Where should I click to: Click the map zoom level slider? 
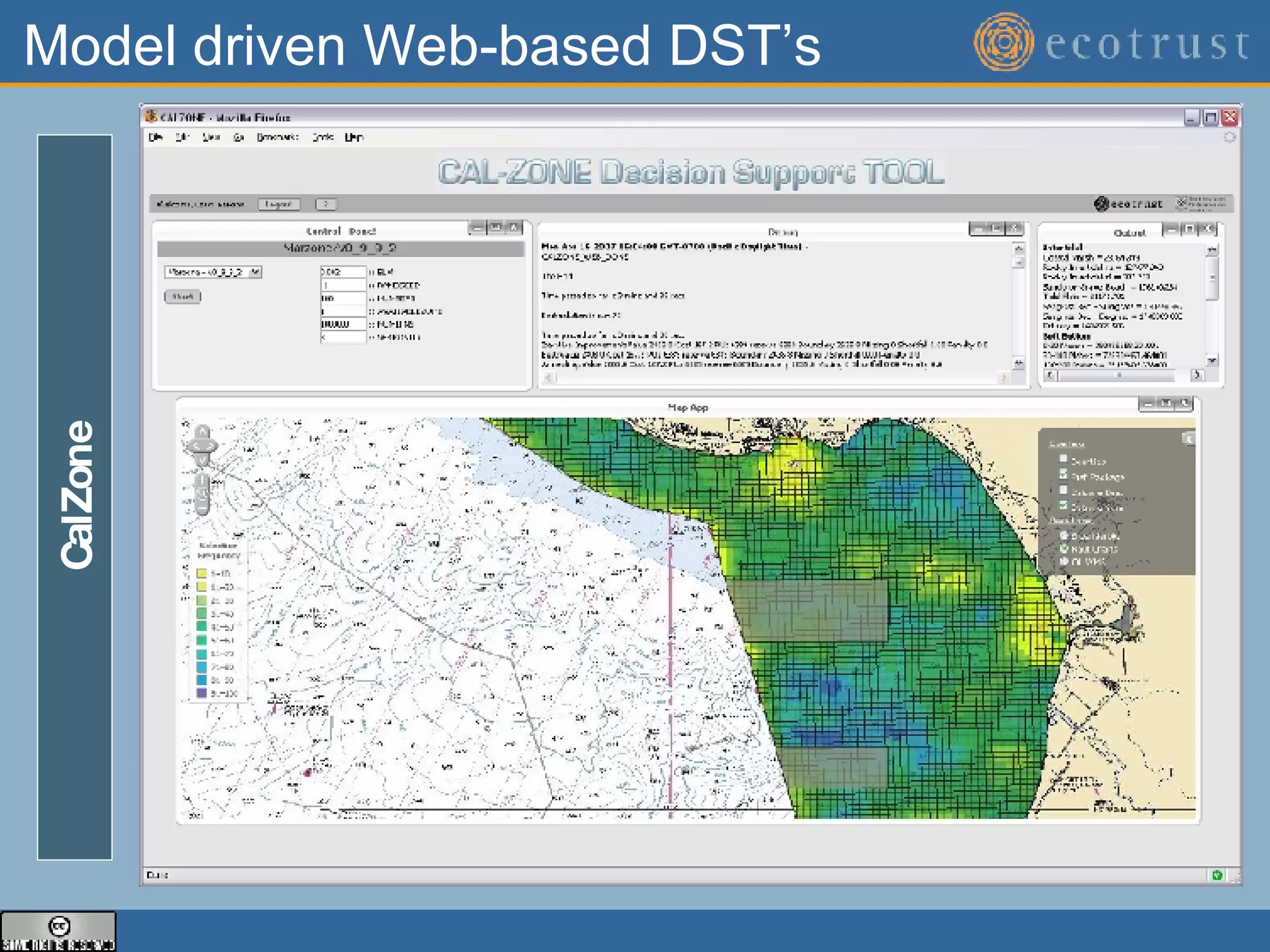(202, 495)
